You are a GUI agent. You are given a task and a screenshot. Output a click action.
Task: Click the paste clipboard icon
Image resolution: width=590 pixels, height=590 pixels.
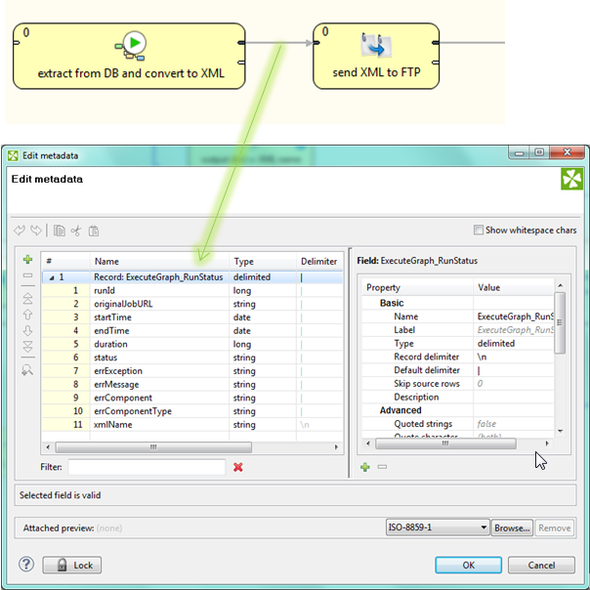click(93, 230)
